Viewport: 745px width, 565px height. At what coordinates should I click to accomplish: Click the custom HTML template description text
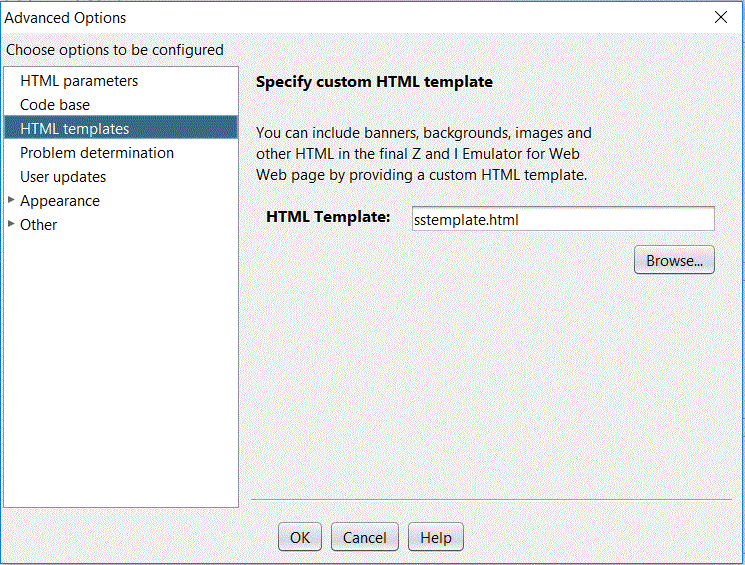(x=423, y=153)
